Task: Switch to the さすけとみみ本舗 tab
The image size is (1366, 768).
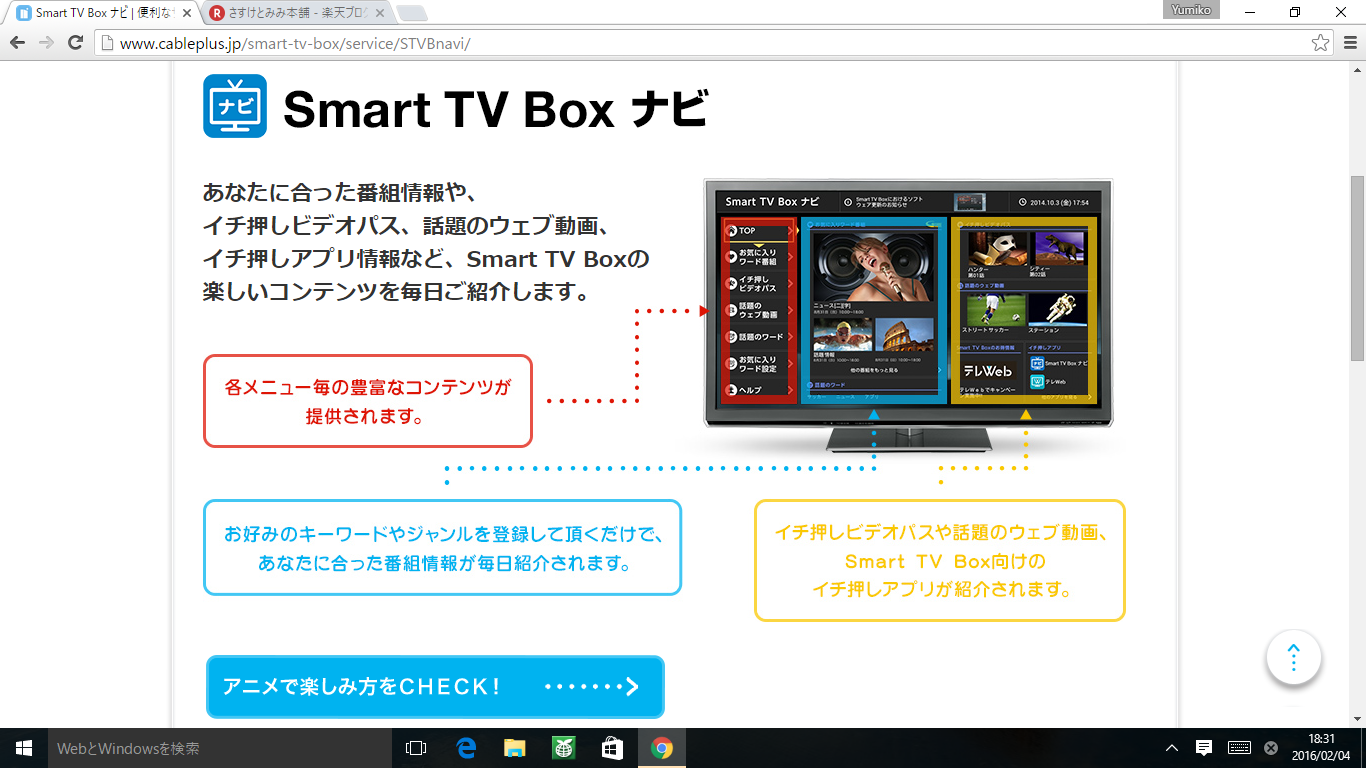Action: (x=295, y=14)
